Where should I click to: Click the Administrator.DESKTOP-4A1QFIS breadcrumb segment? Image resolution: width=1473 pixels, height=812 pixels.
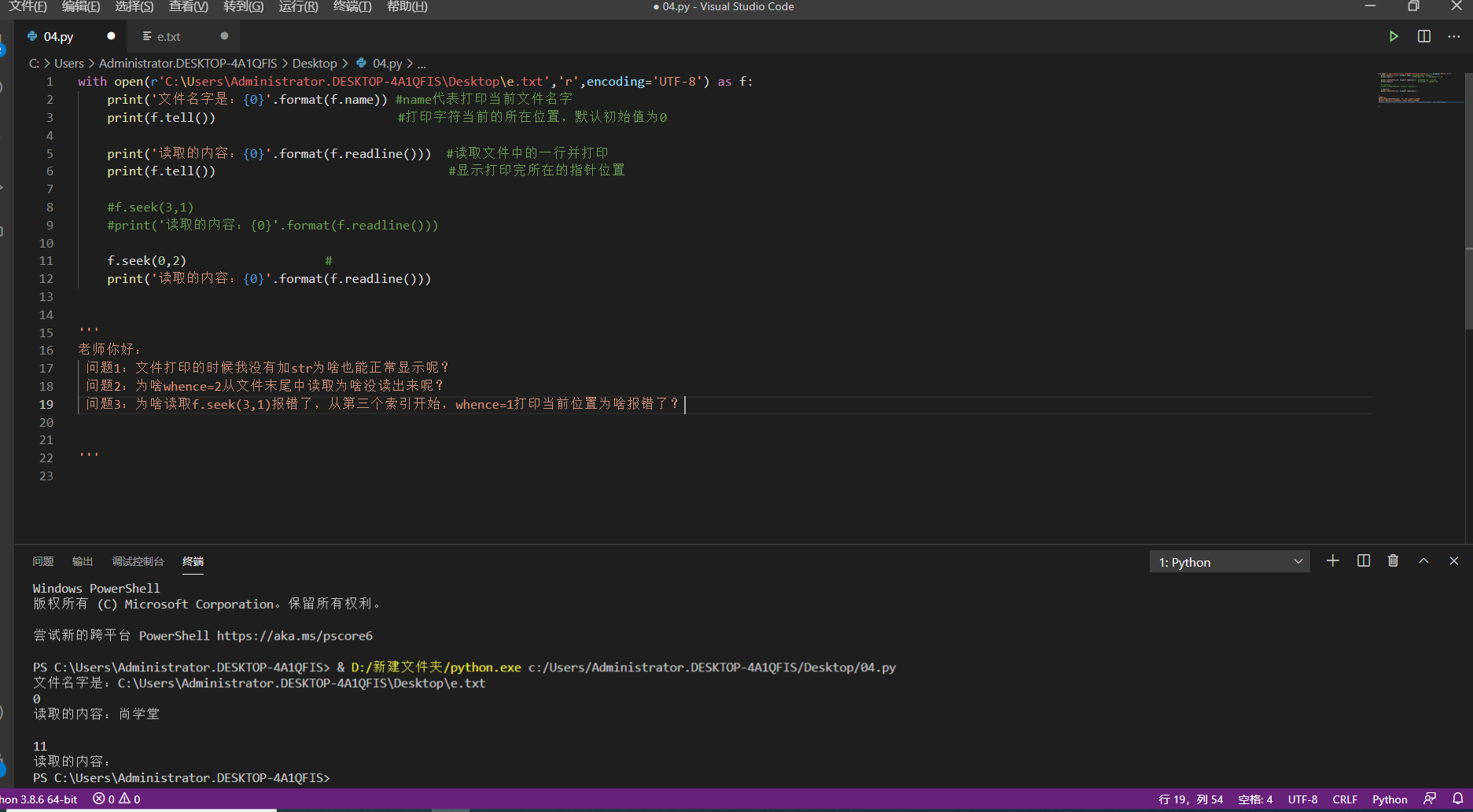point(188,63)
